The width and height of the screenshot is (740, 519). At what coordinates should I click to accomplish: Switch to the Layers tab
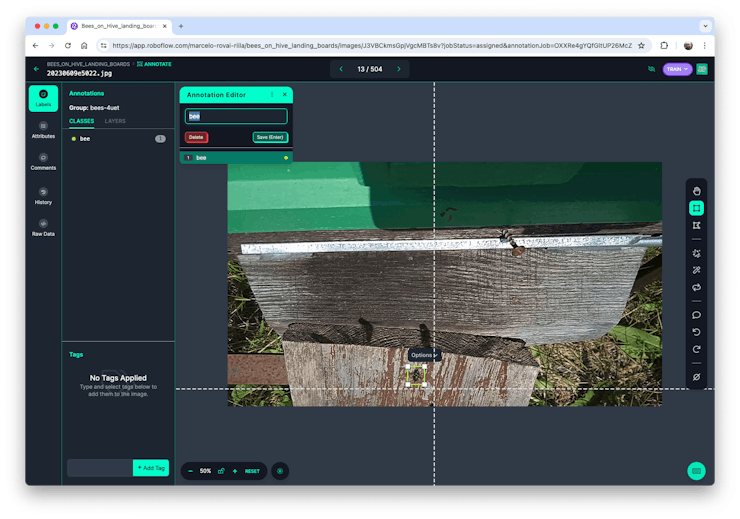point(115,121)
